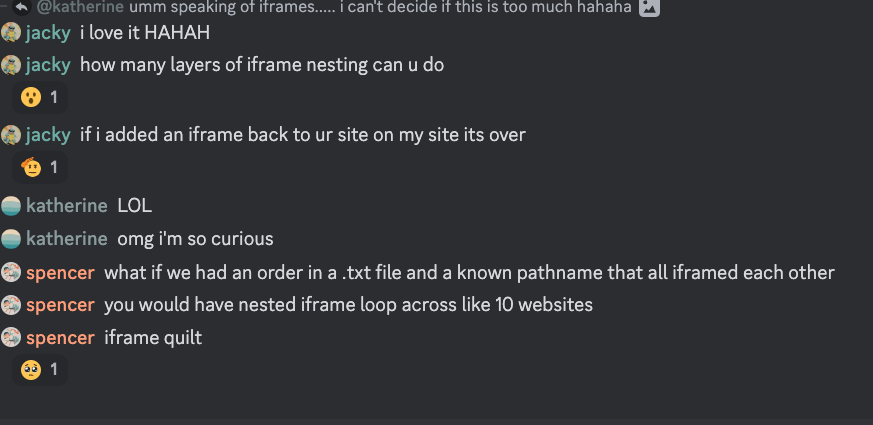Click jacky's username on "i love it HAHAH"

point(48,33)
